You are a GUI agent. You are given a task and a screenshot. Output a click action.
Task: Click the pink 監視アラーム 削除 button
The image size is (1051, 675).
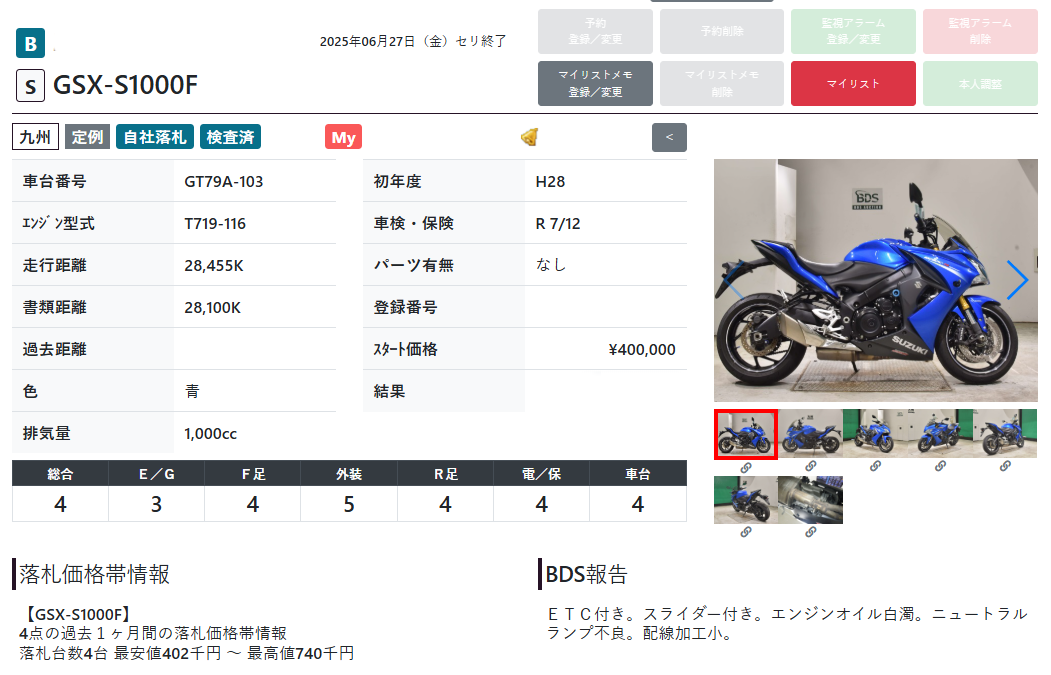(x=980, y=32)
